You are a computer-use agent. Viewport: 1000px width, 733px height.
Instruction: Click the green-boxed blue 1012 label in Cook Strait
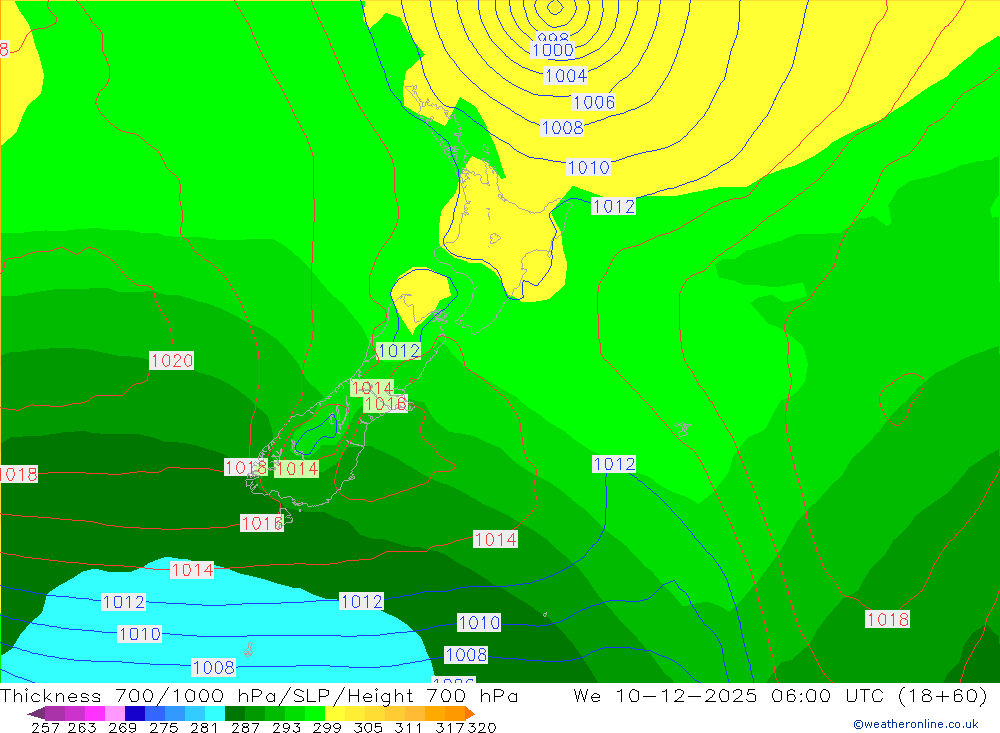(399, 351)
